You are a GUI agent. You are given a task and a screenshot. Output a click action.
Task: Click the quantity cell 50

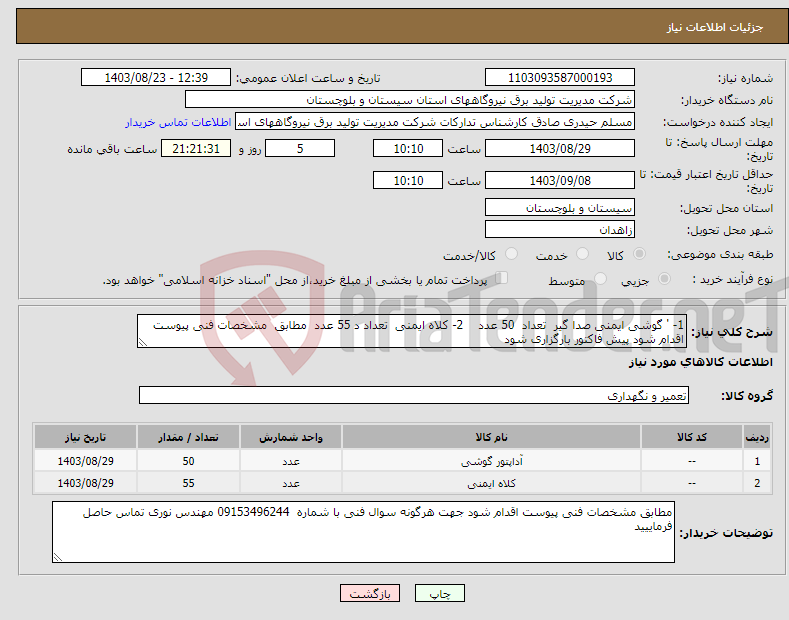188,461
